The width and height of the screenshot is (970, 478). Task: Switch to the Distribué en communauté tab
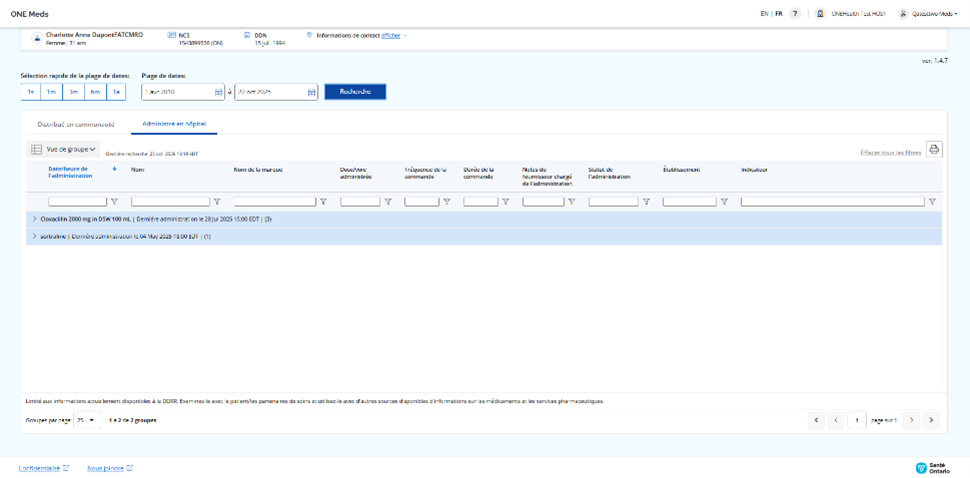(76, 125)
